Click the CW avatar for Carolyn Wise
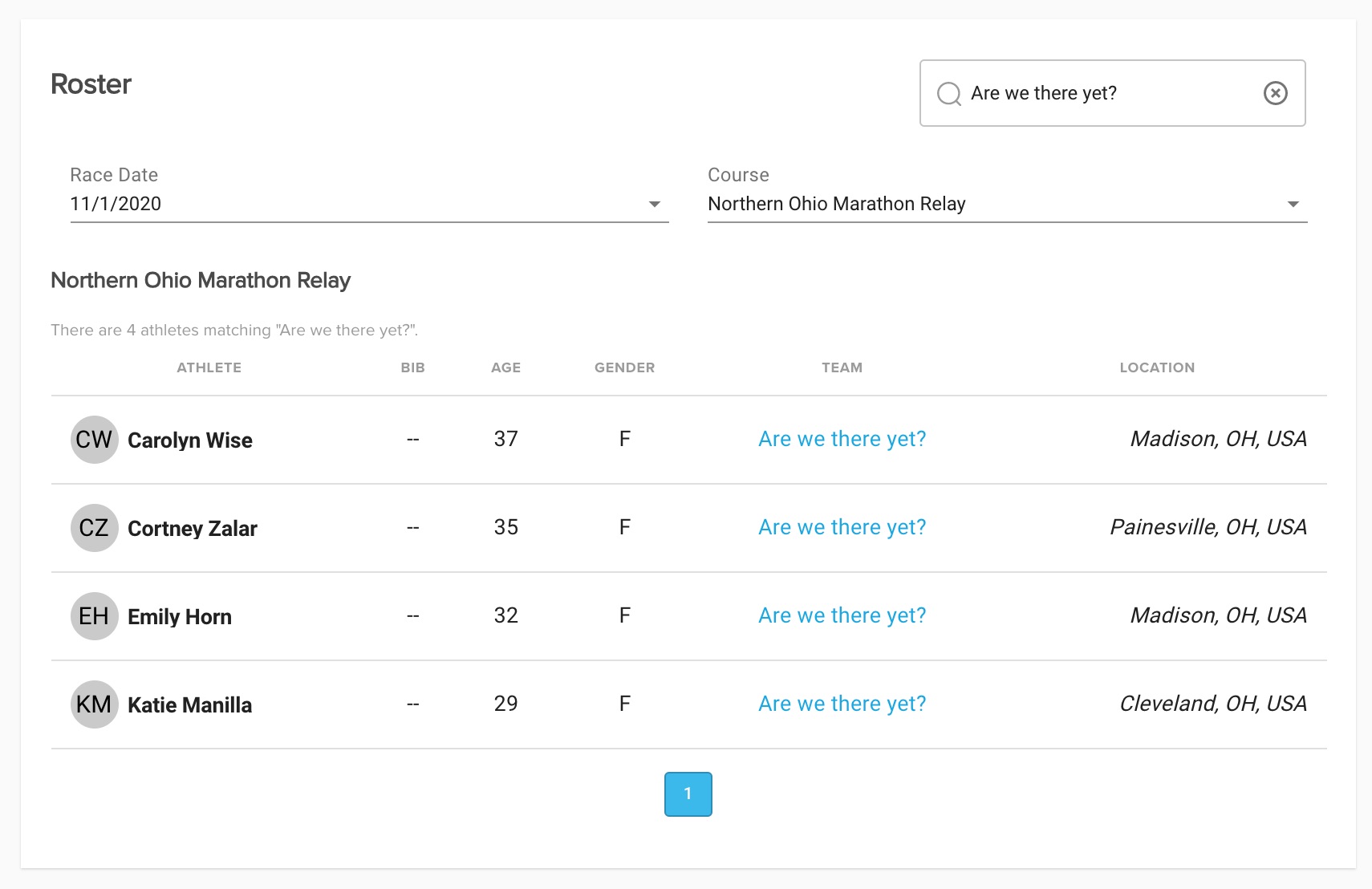1372x889 pixels. (95, 440)
